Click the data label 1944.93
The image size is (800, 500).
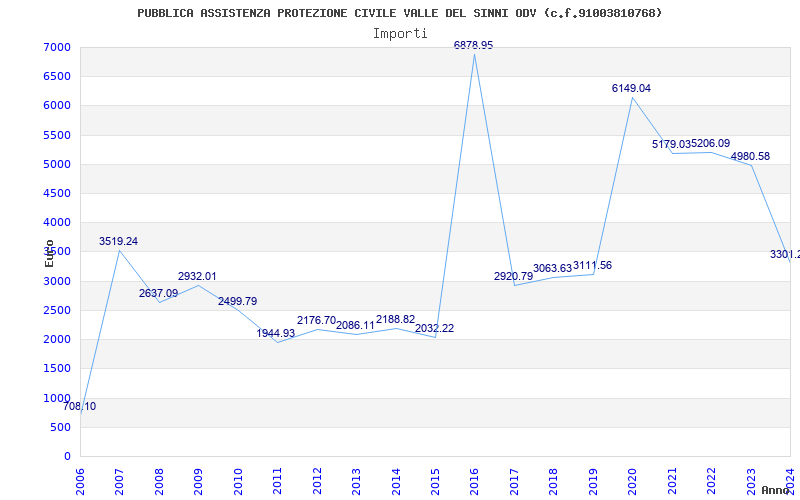276,333
